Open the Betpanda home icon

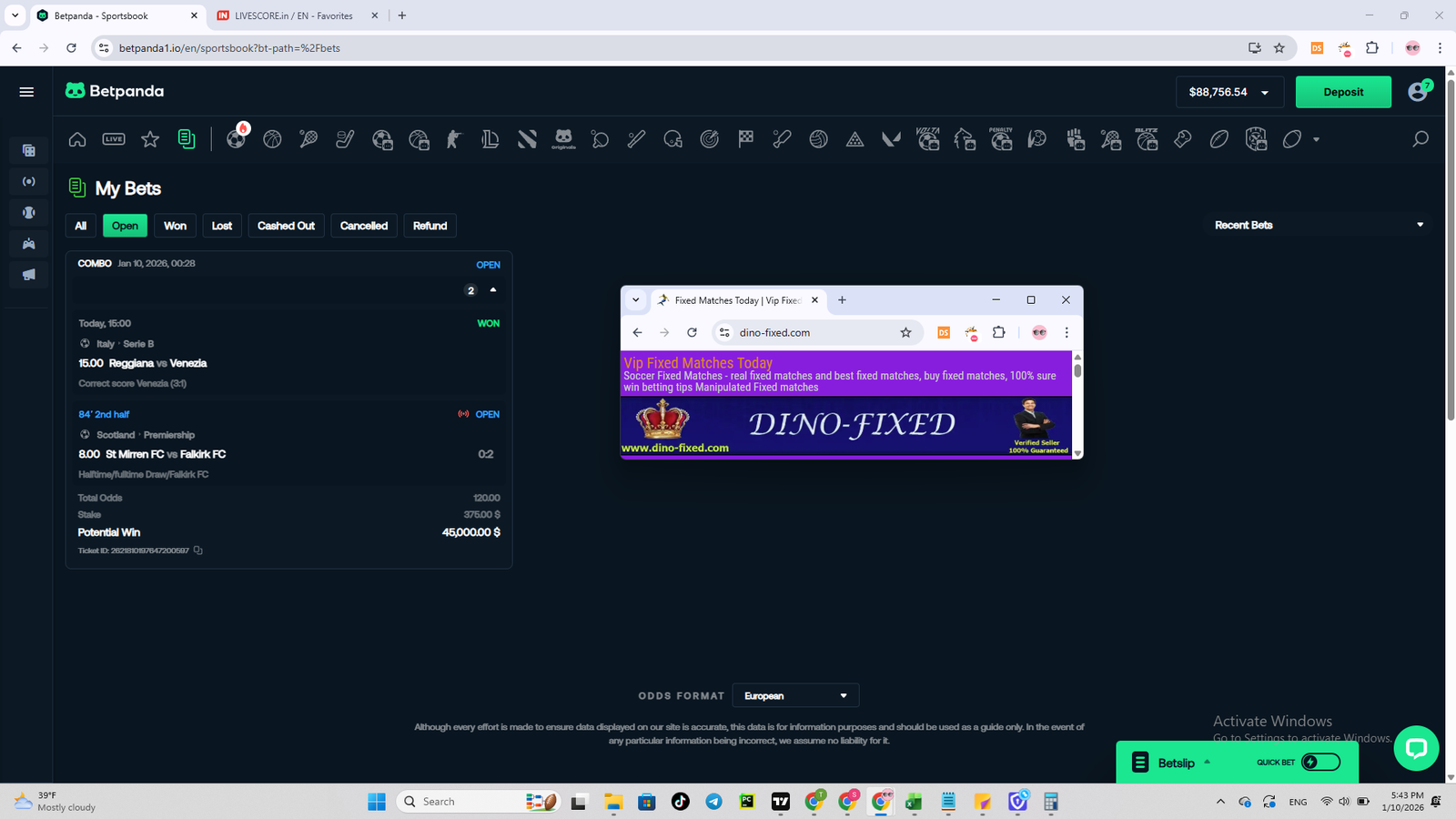click(x=77, y=139)
